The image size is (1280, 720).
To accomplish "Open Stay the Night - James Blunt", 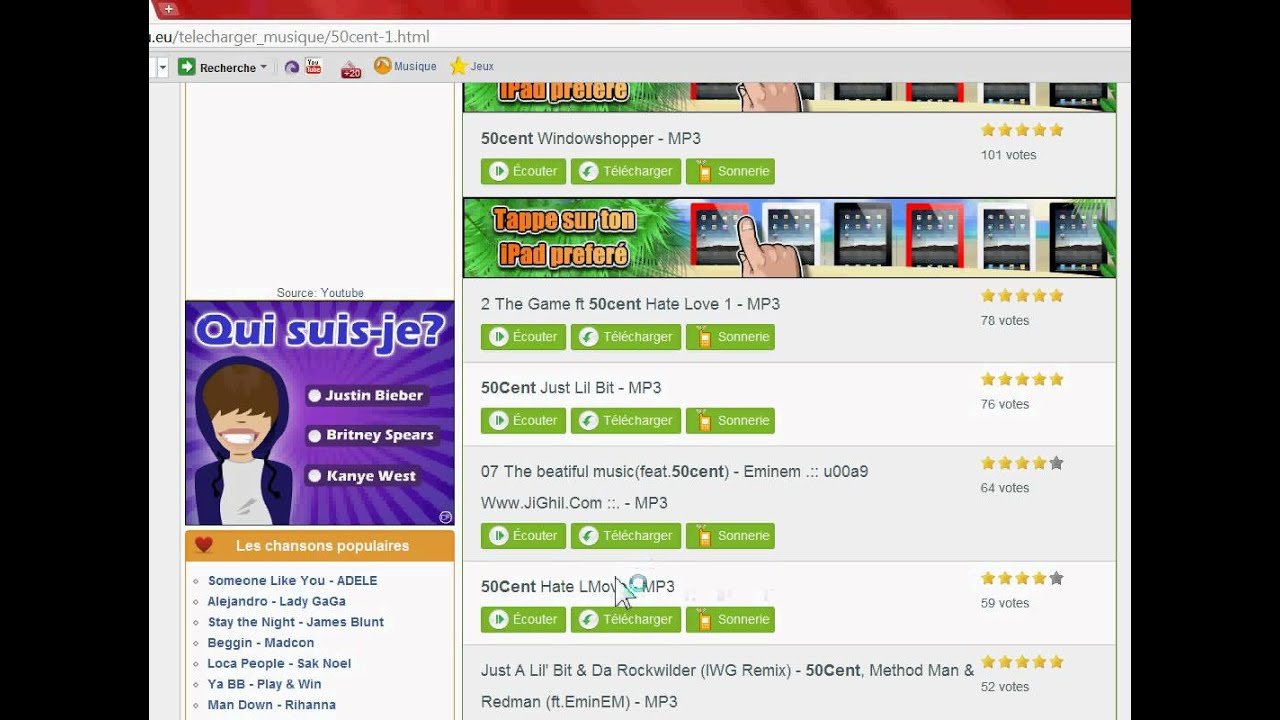I will 296,622.
